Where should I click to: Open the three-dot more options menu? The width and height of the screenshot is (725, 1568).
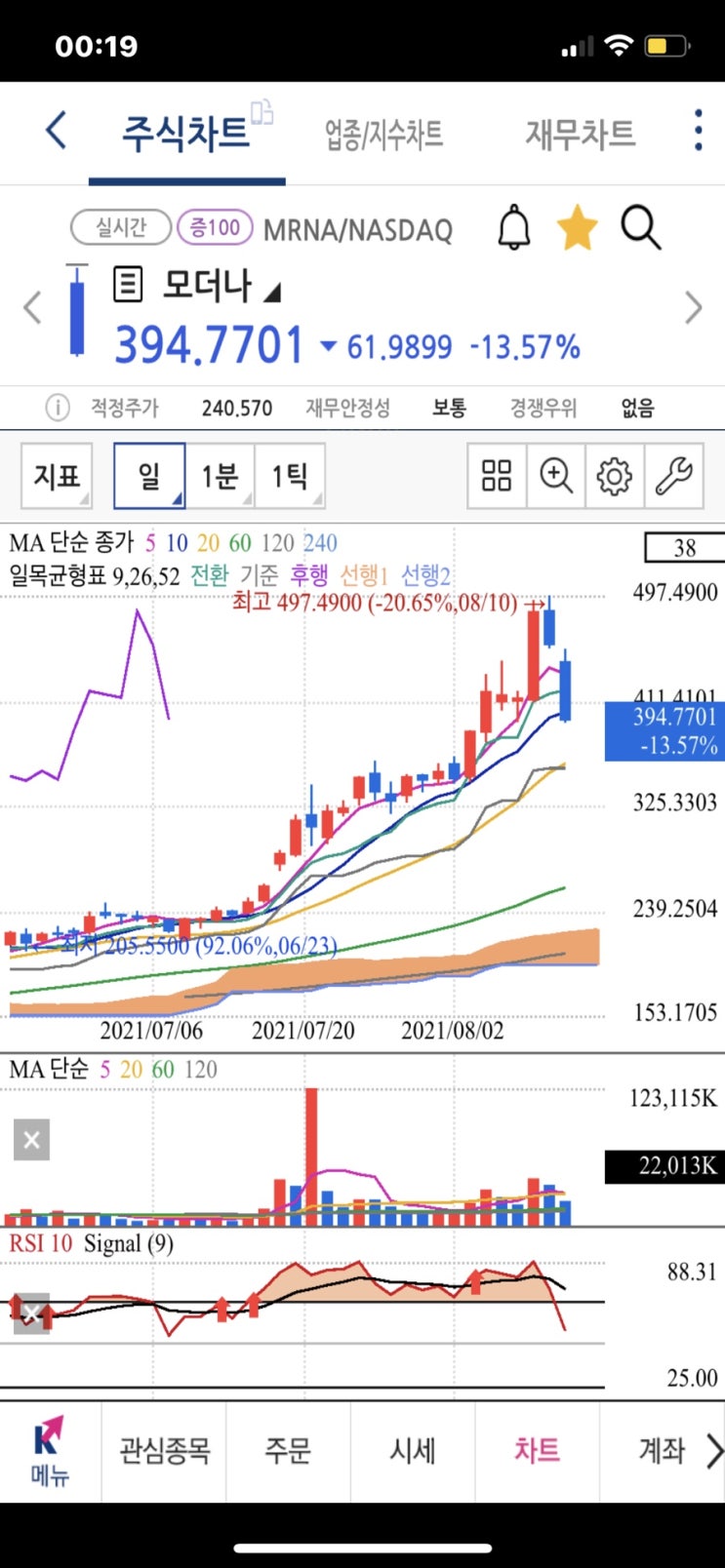(x=698, y=131)
